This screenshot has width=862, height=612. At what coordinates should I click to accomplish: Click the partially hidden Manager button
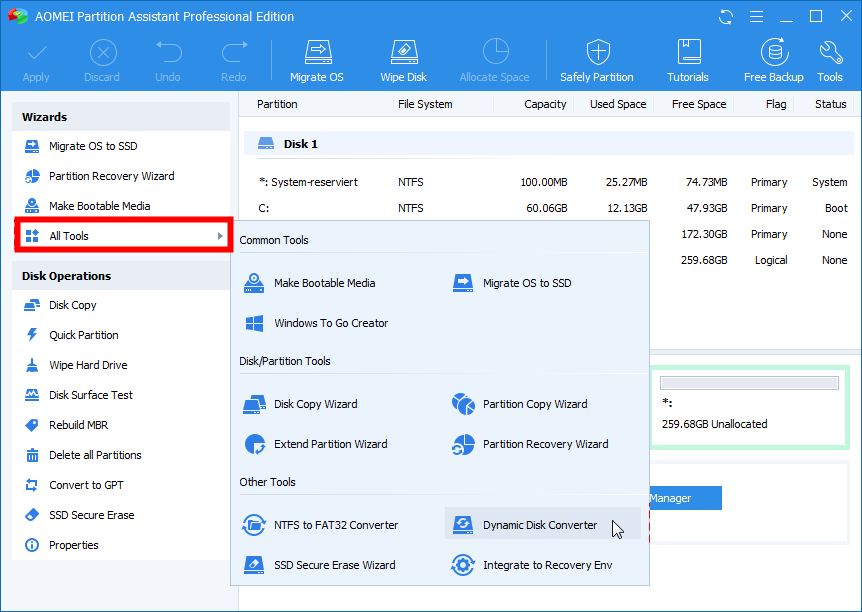pyautogui.click(x=686, y=498)
